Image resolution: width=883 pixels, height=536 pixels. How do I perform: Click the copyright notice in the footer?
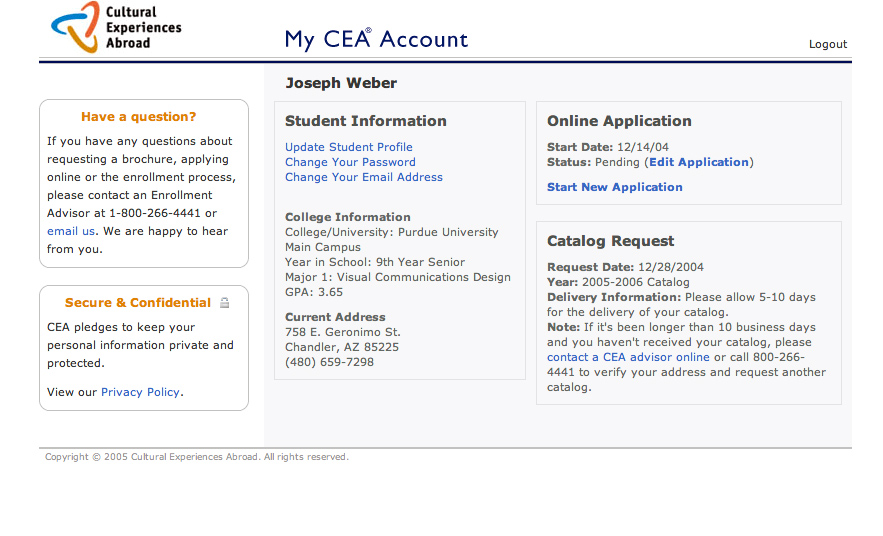(x=197, y=457)
